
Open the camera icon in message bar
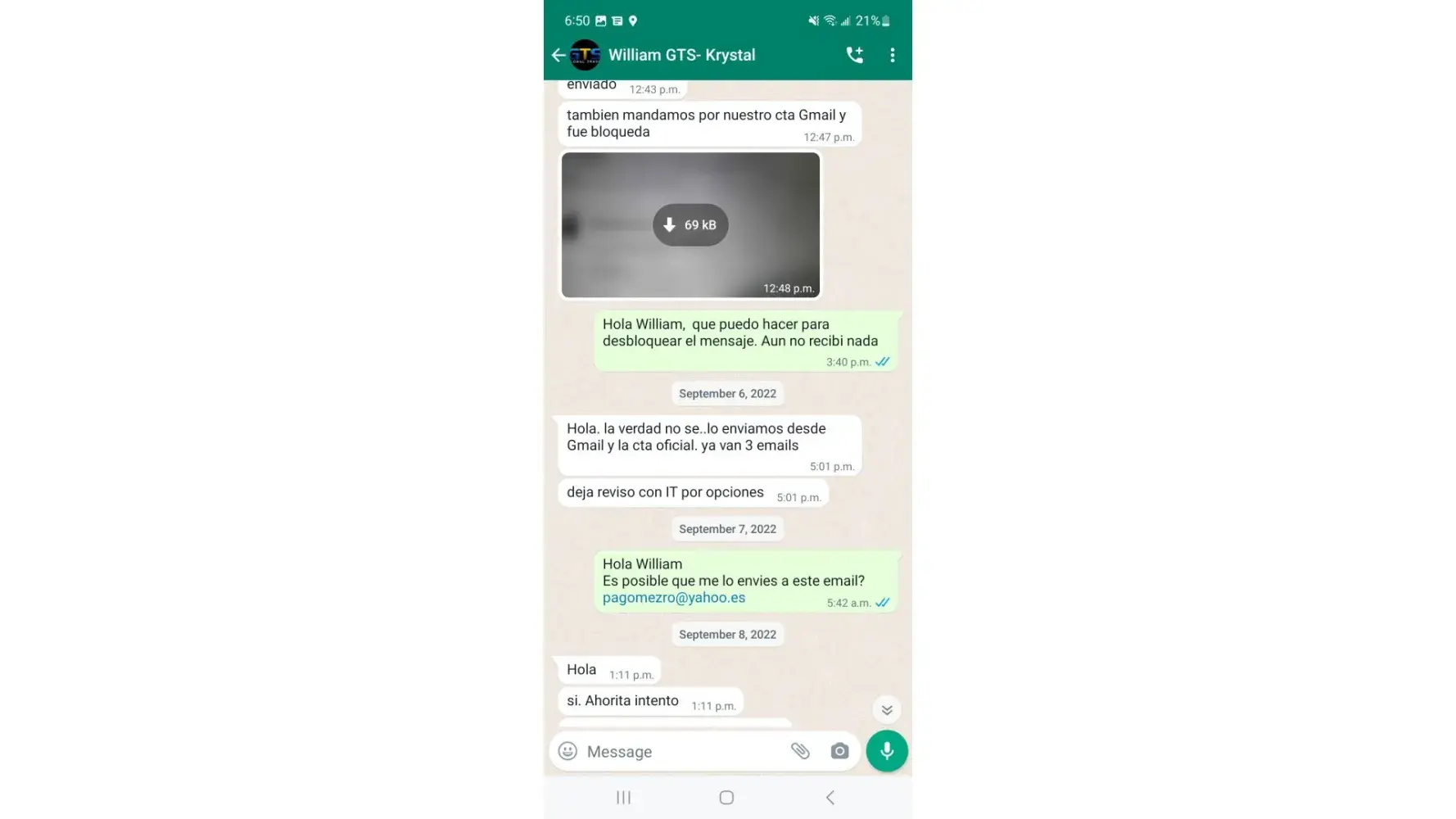click(839, 751)
